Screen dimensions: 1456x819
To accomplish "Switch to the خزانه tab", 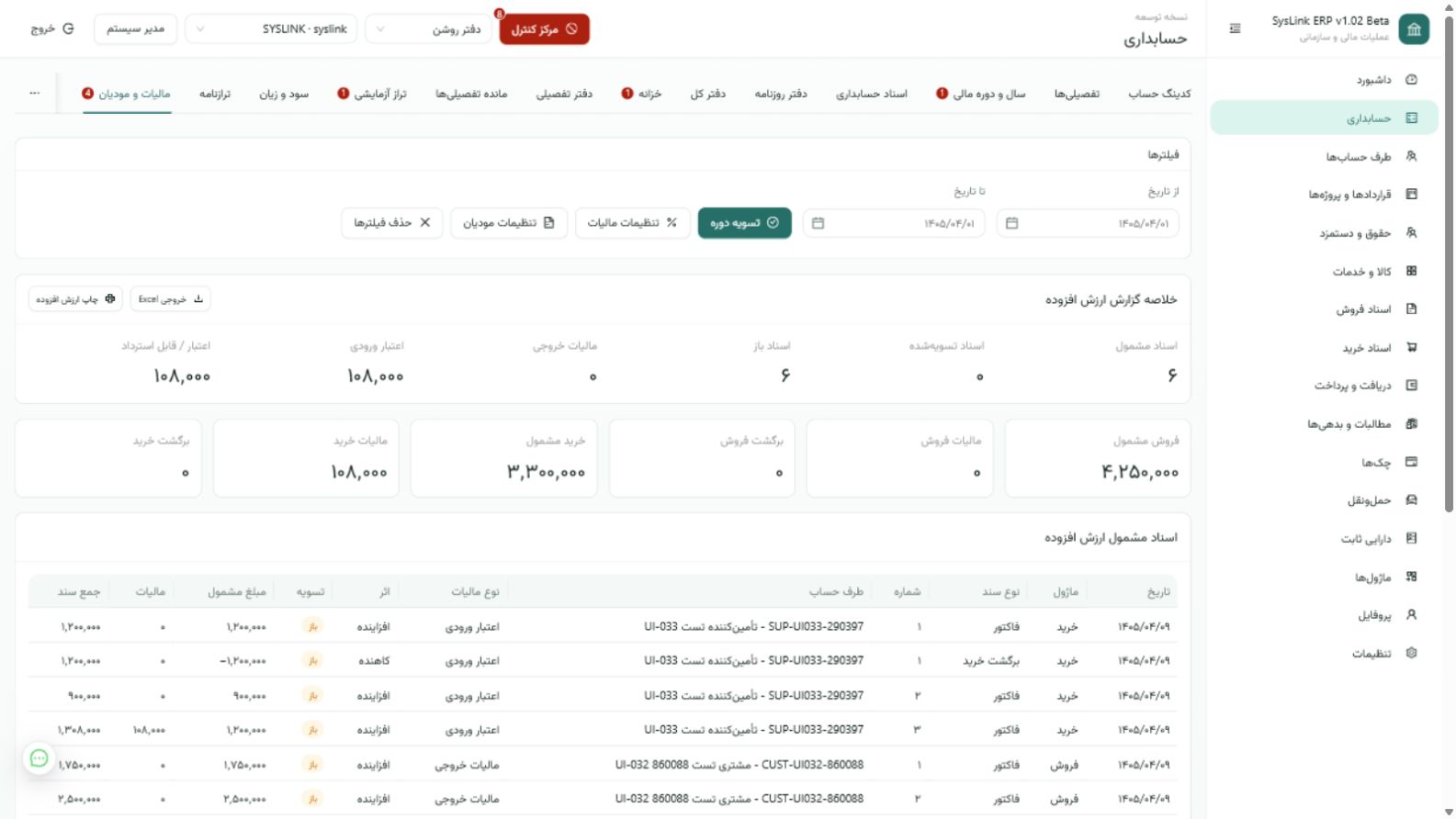I will click(641, 94).
